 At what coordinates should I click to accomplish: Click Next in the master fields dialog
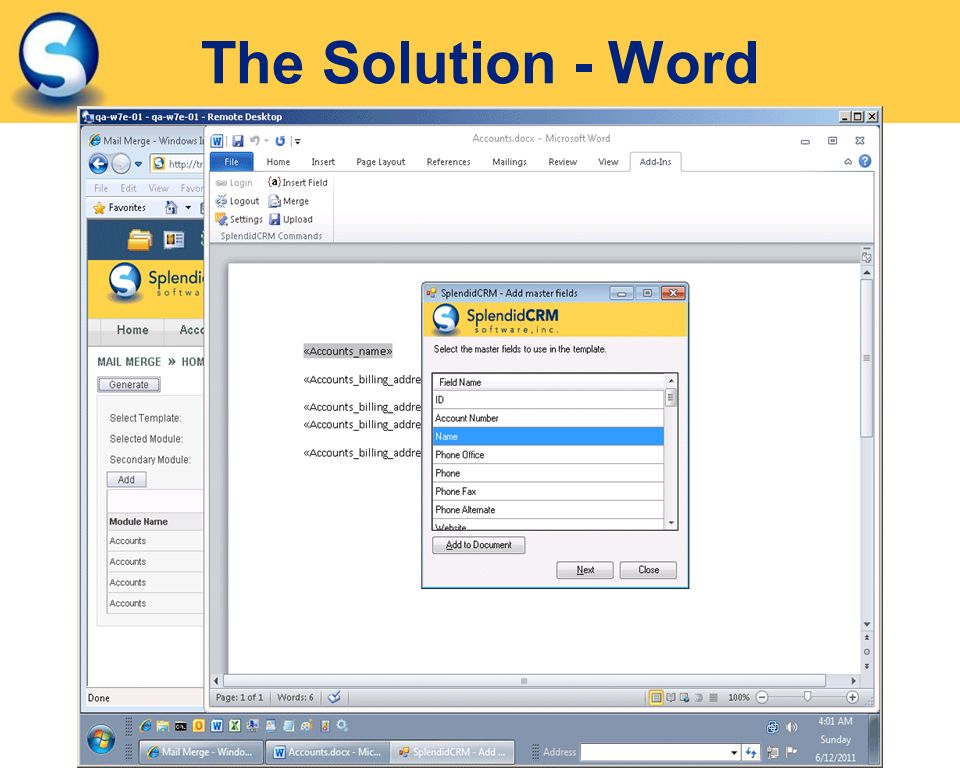pyautogui.click(x=585, y=570)
